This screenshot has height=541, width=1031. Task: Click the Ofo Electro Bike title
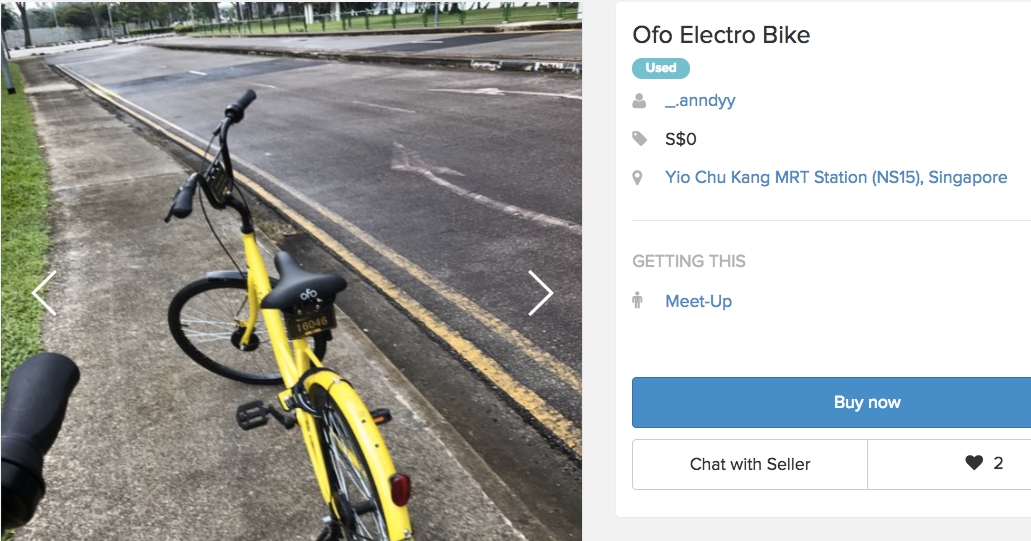click(x=721, y=35)
